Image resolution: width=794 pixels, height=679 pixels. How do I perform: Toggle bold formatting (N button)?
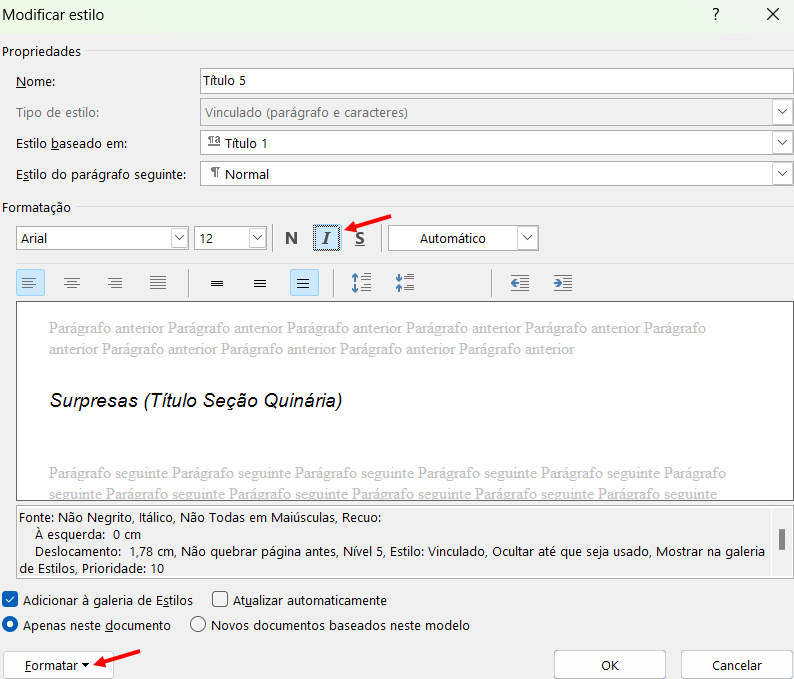click(x=291, y=238)
